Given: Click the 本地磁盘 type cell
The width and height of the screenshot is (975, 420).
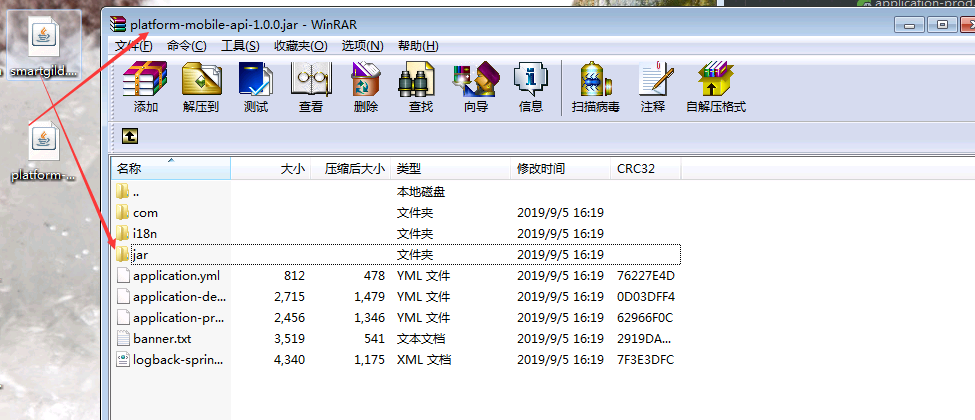Looking at the screenshot, I should 421,192.
